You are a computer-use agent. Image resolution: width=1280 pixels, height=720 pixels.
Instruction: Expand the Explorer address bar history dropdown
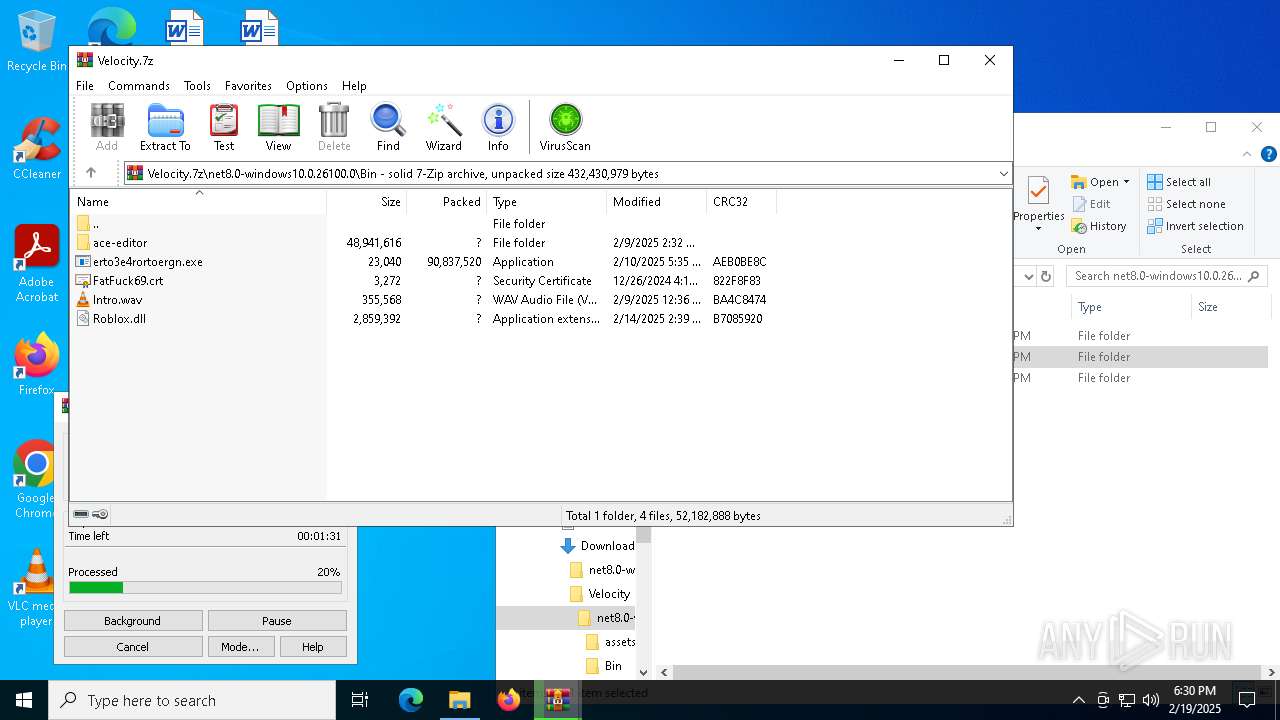click(x=1026, y=276)
